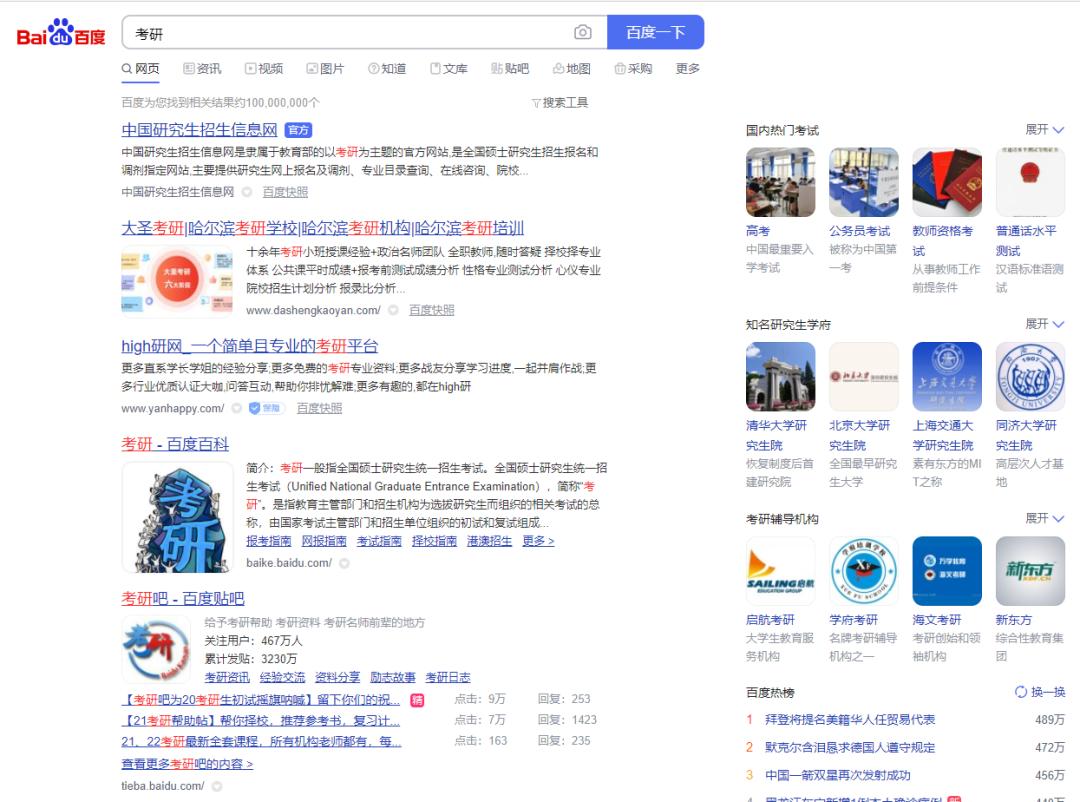
Task: Switch to the 视频 search tab
Action: 264,68
